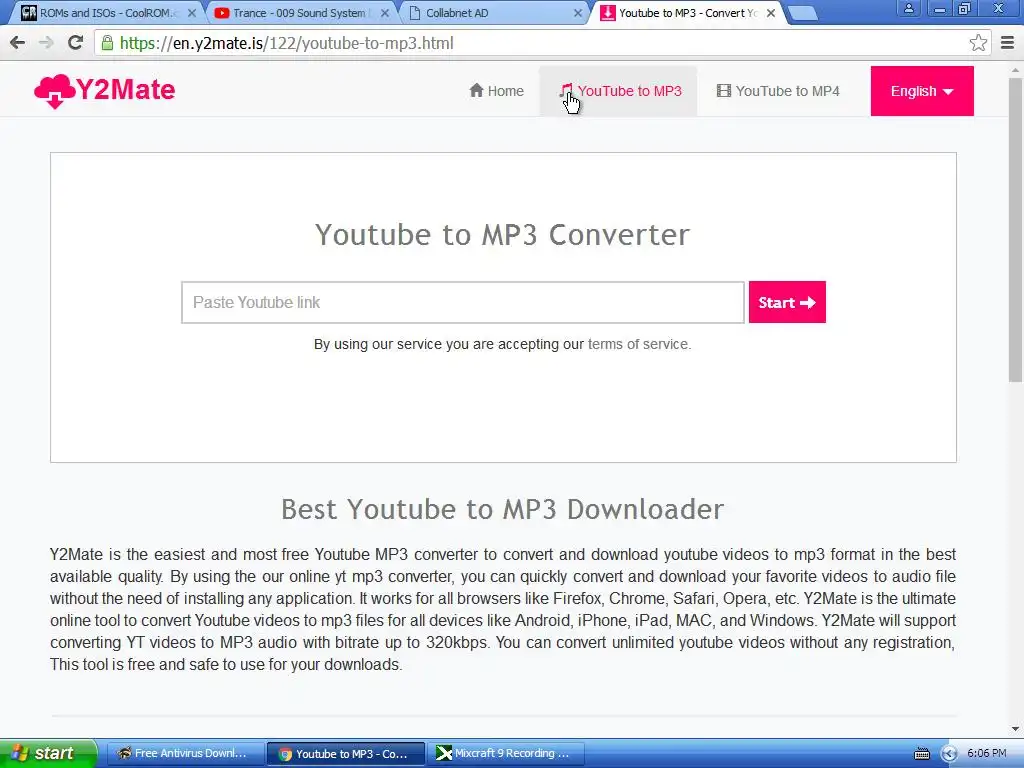Viewport: 1024px width, 768px height.
Task: Switch to Free Antivirus Download taskbar window
Action: click(x=184, y=753)
